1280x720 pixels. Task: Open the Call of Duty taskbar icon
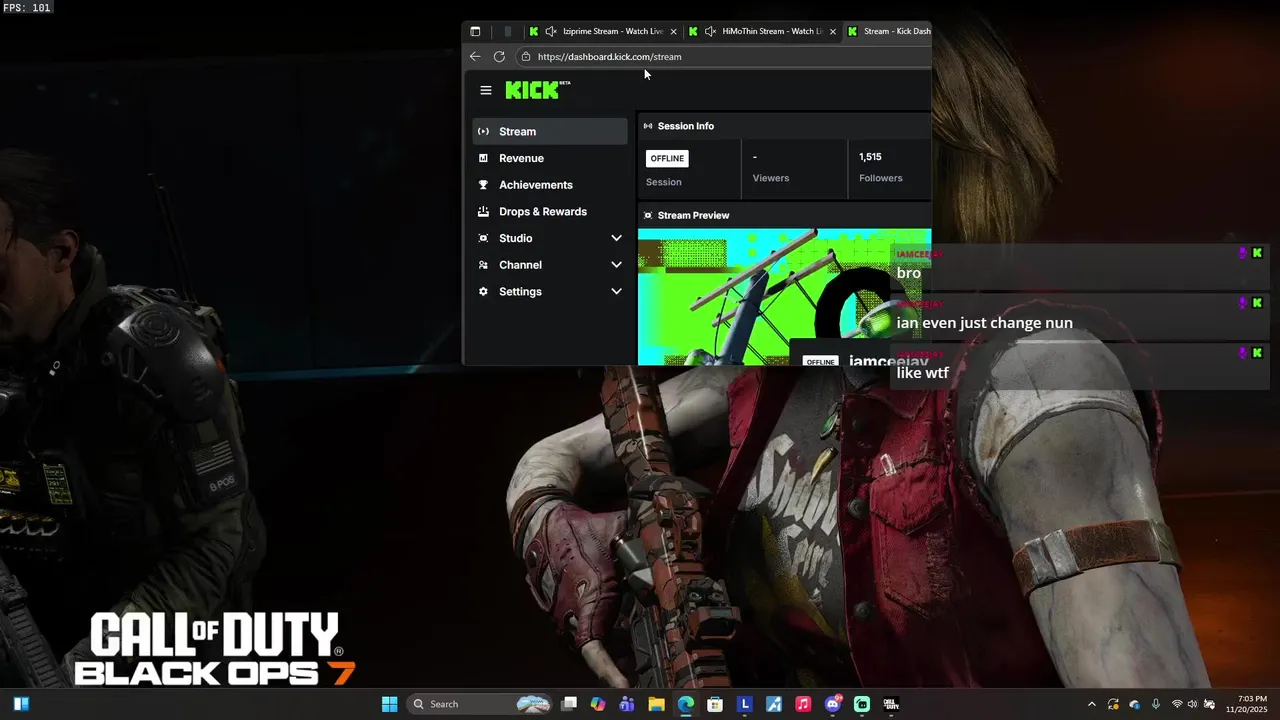click(x=891, y=704)
